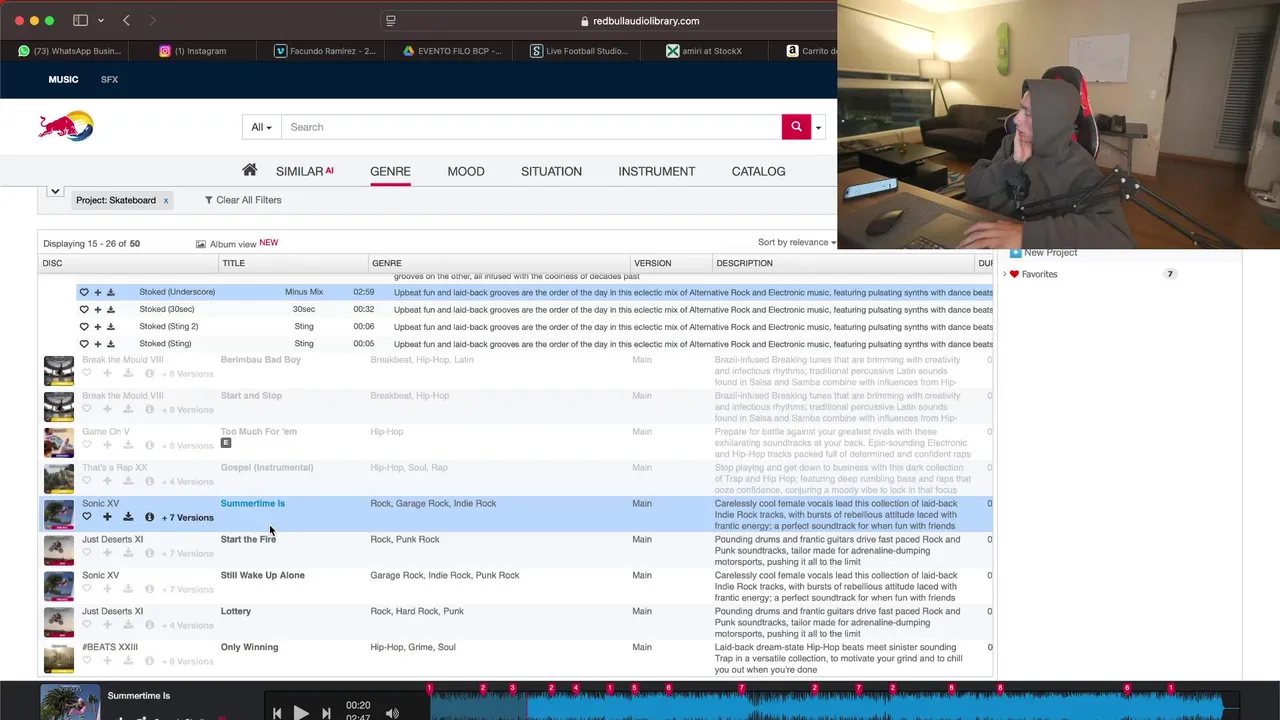Image resolution: width=1280 pixels, height=720 pixels.
Task: Download the Summertime Is track
Action: coord(128,517)
